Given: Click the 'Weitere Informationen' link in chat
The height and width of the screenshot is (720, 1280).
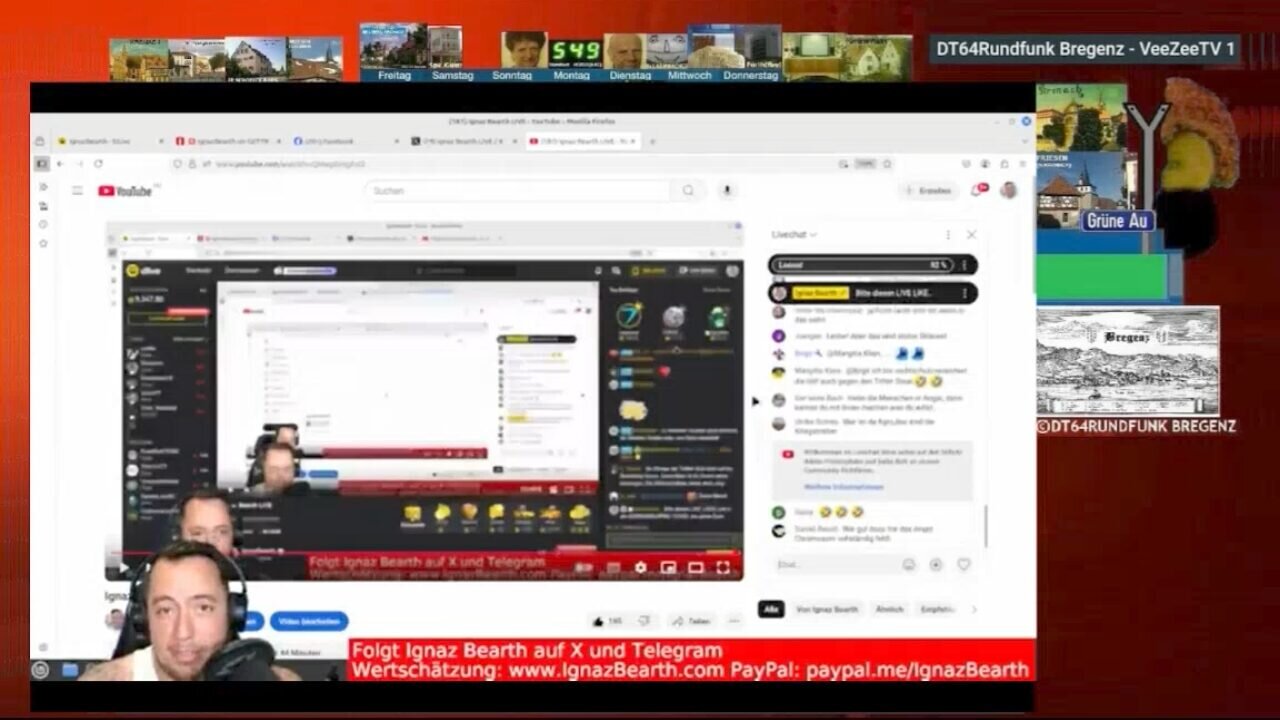Looking at the screenshot, I should pyautogui.click(x=844, y=487).
